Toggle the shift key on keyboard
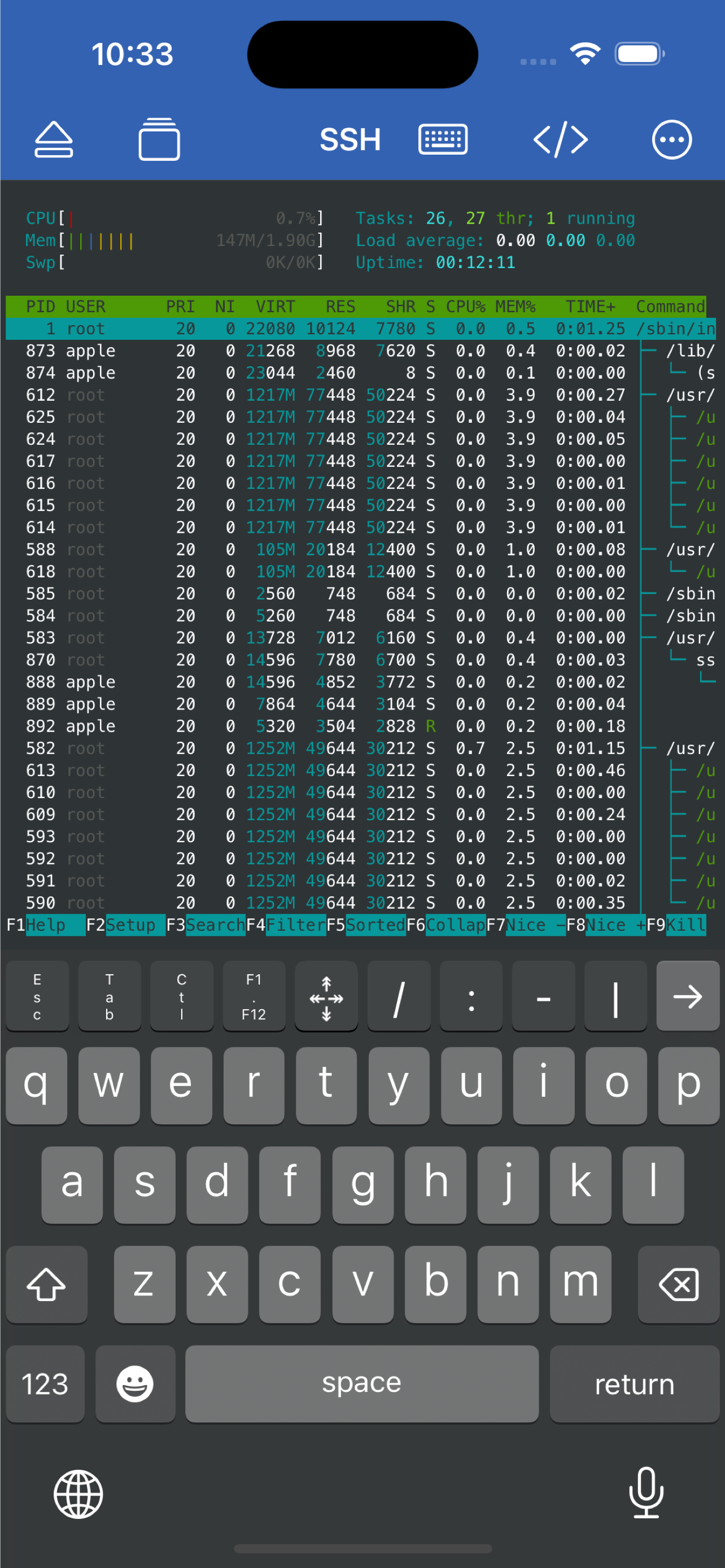Viewport: 725px width, 1568px height. click(46, 1284)
